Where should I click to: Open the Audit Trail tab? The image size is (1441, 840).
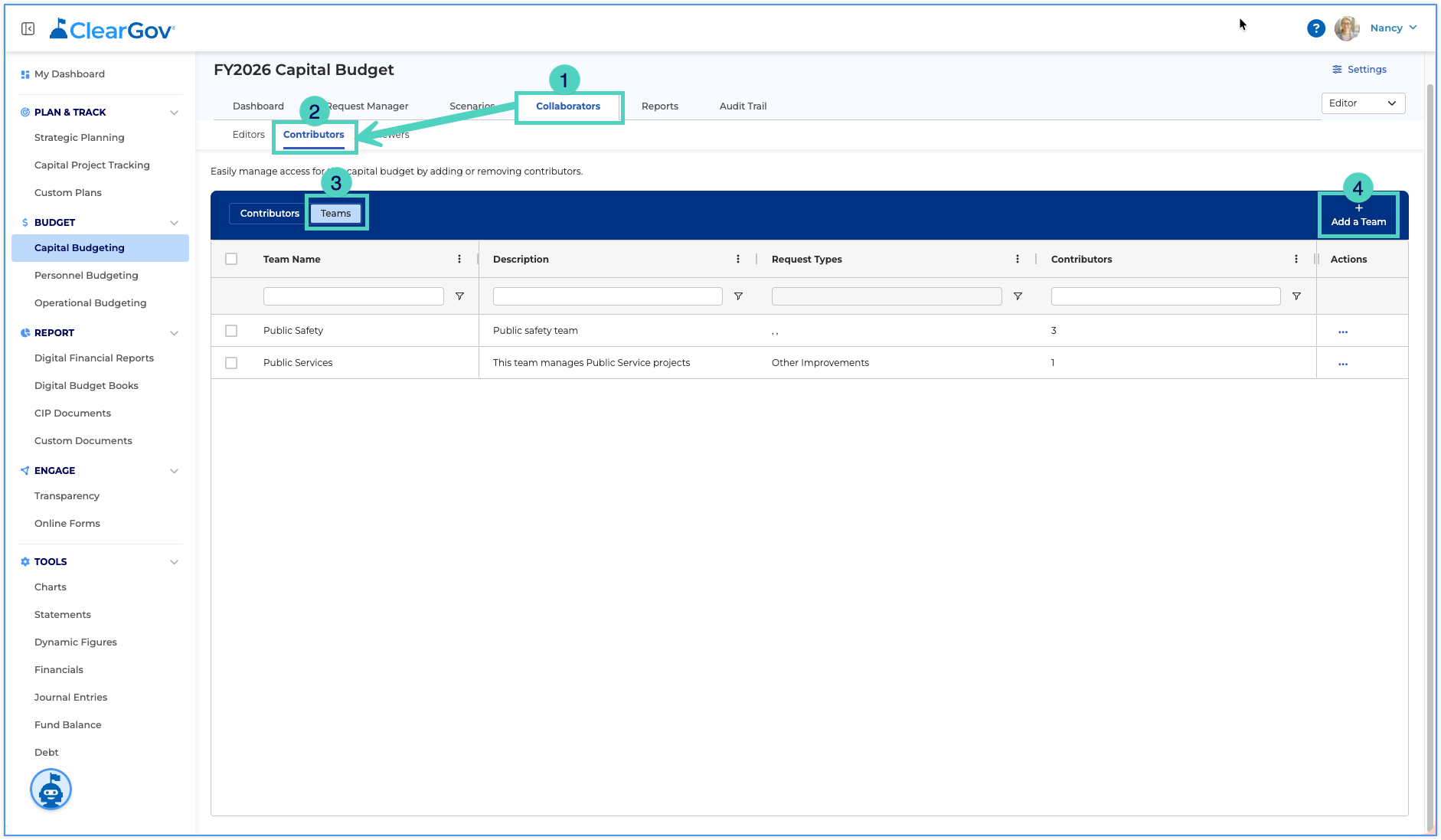(743, 106)
